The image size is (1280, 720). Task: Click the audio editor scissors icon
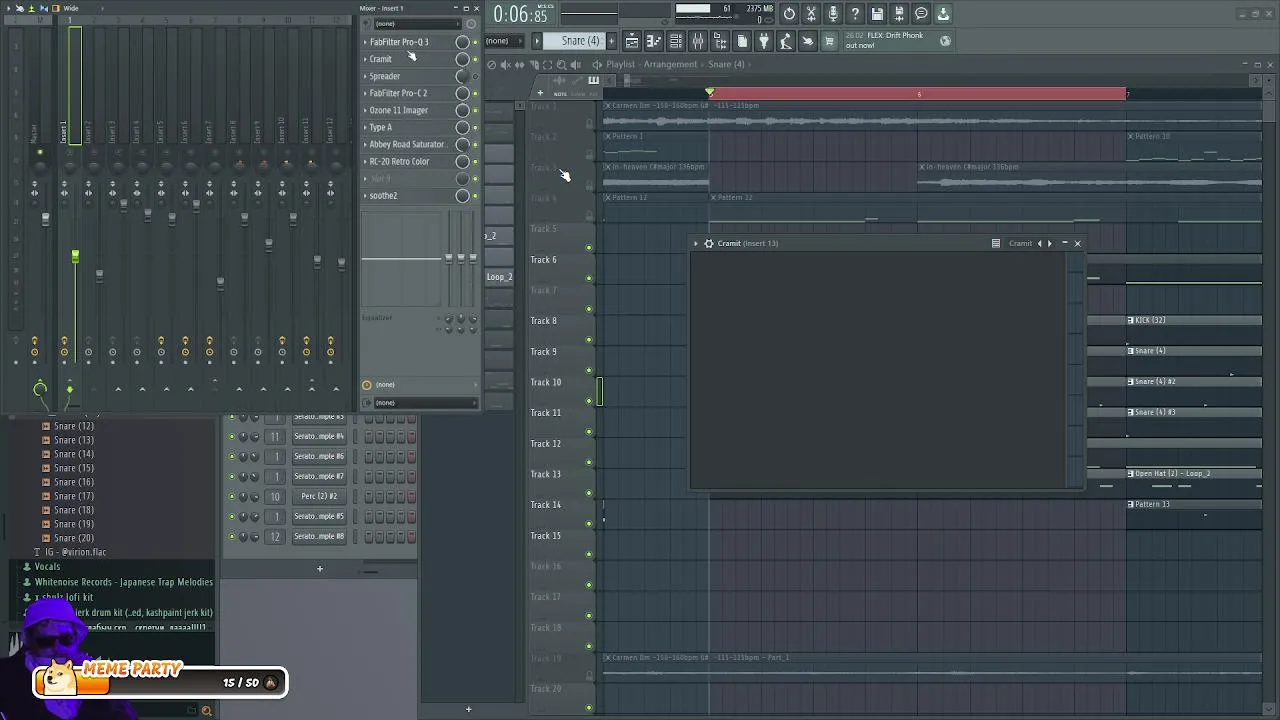point(811,14)
